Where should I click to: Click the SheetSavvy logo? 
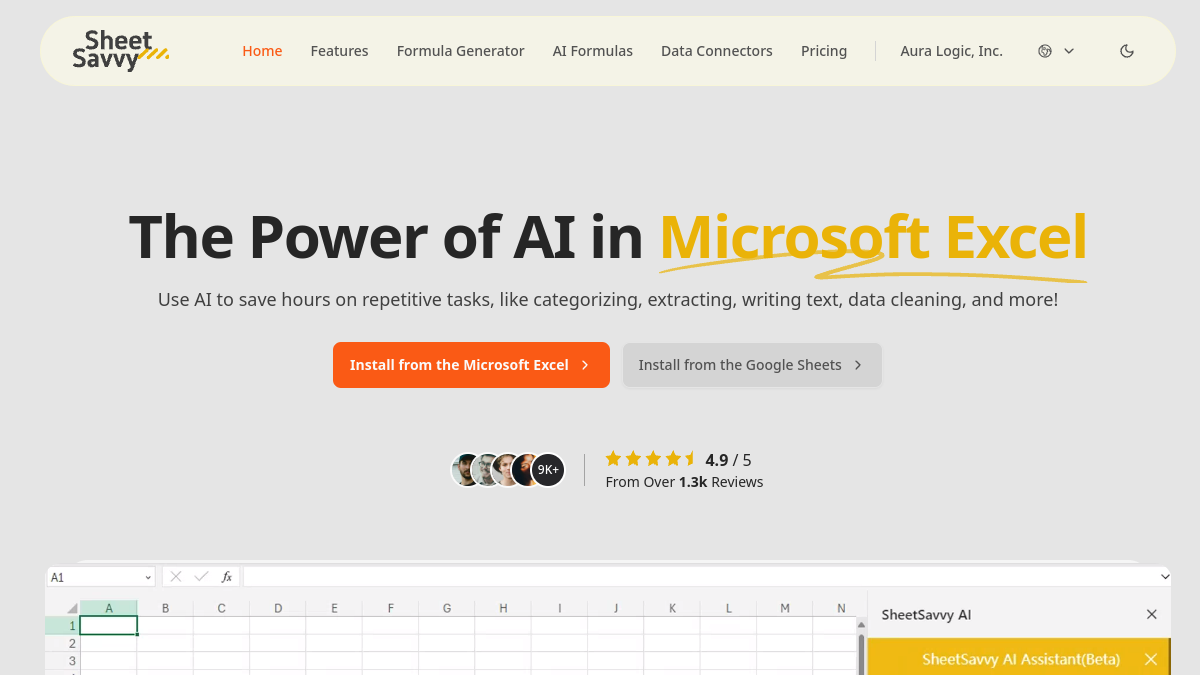[121, 51]
